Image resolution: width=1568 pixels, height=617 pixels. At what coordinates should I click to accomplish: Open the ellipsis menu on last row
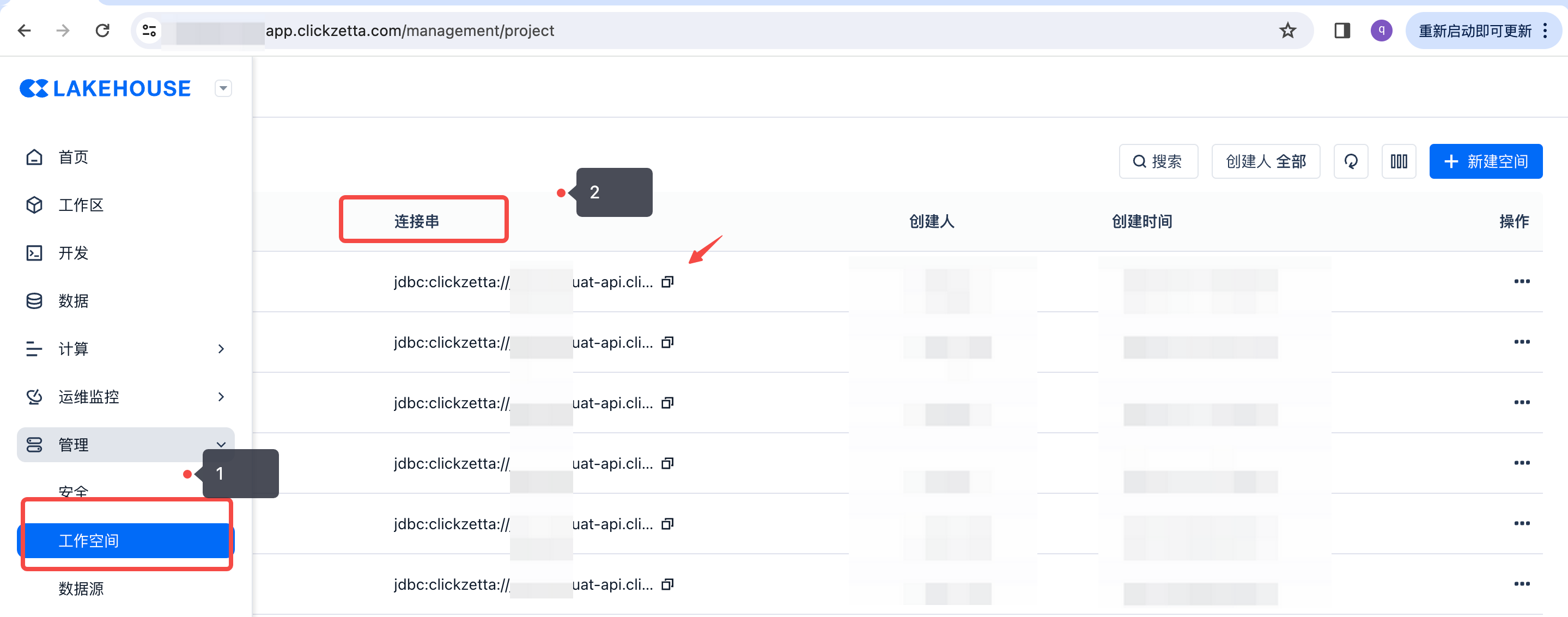[1522, 584]
